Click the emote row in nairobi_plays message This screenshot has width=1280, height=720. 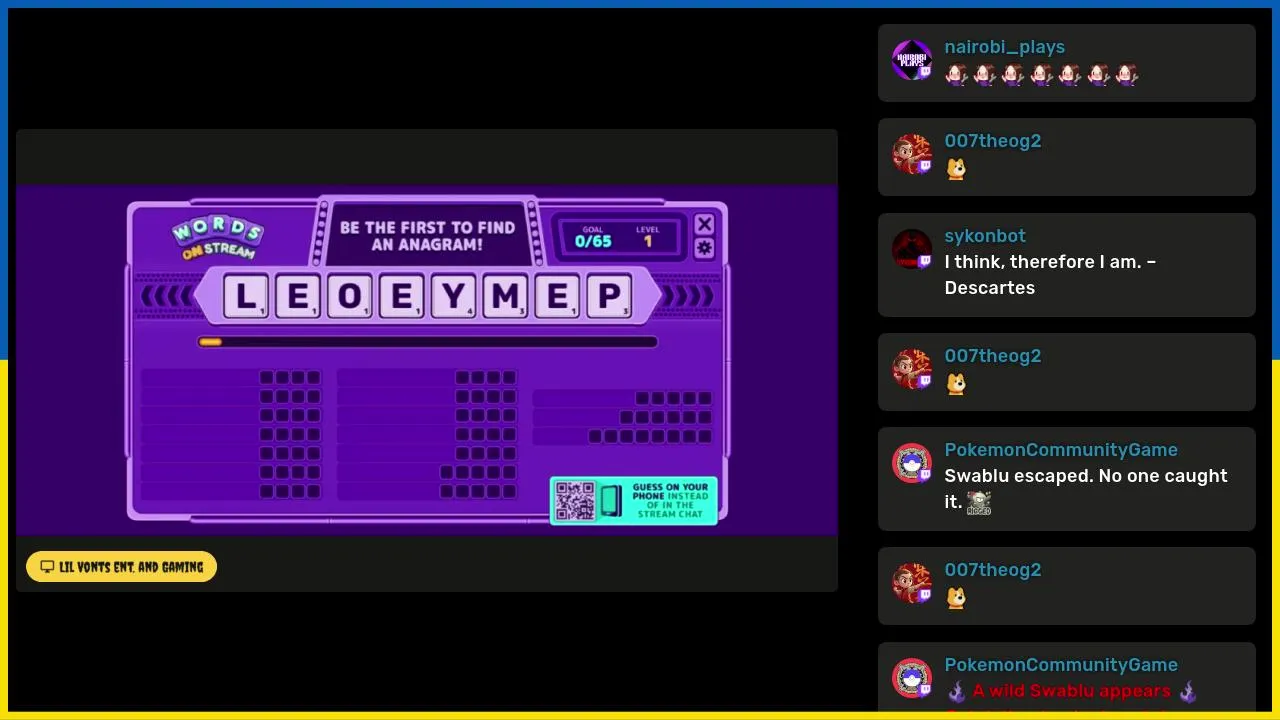coord(1041,75)
